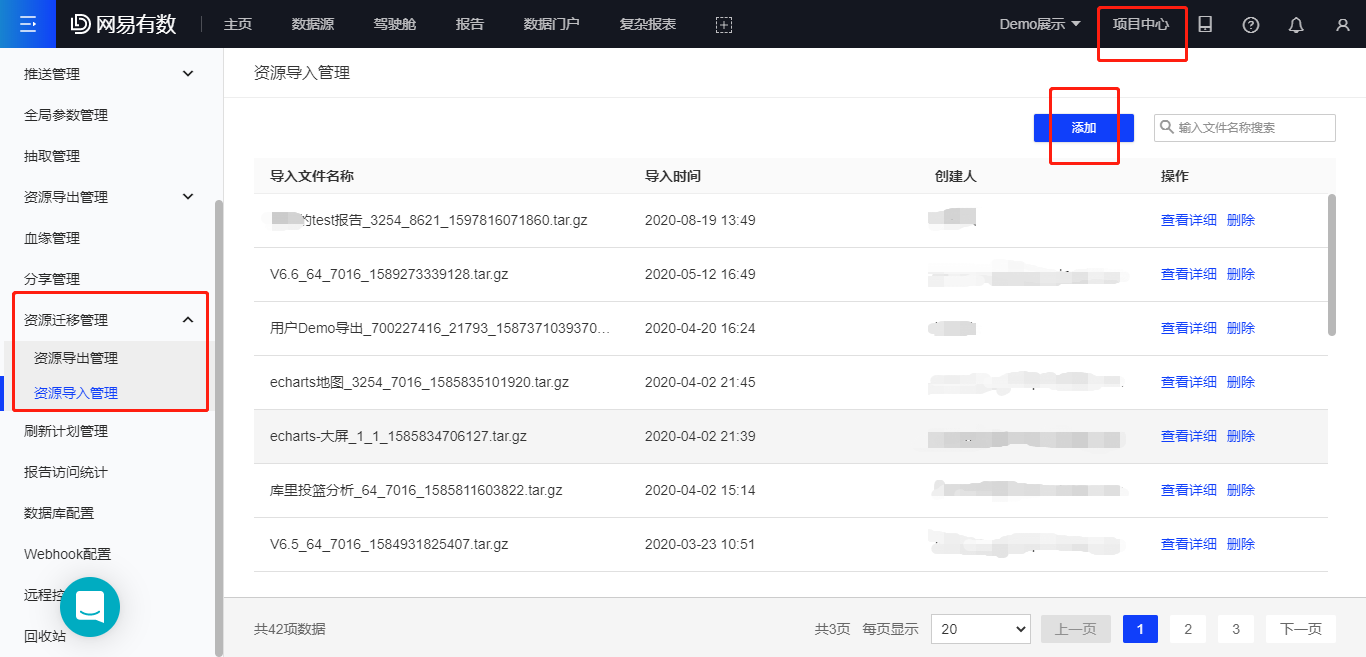Open the Demo展示 project dropdown
The height and width of the screenshot is (657, 1366).
(x=1040, y=24)
